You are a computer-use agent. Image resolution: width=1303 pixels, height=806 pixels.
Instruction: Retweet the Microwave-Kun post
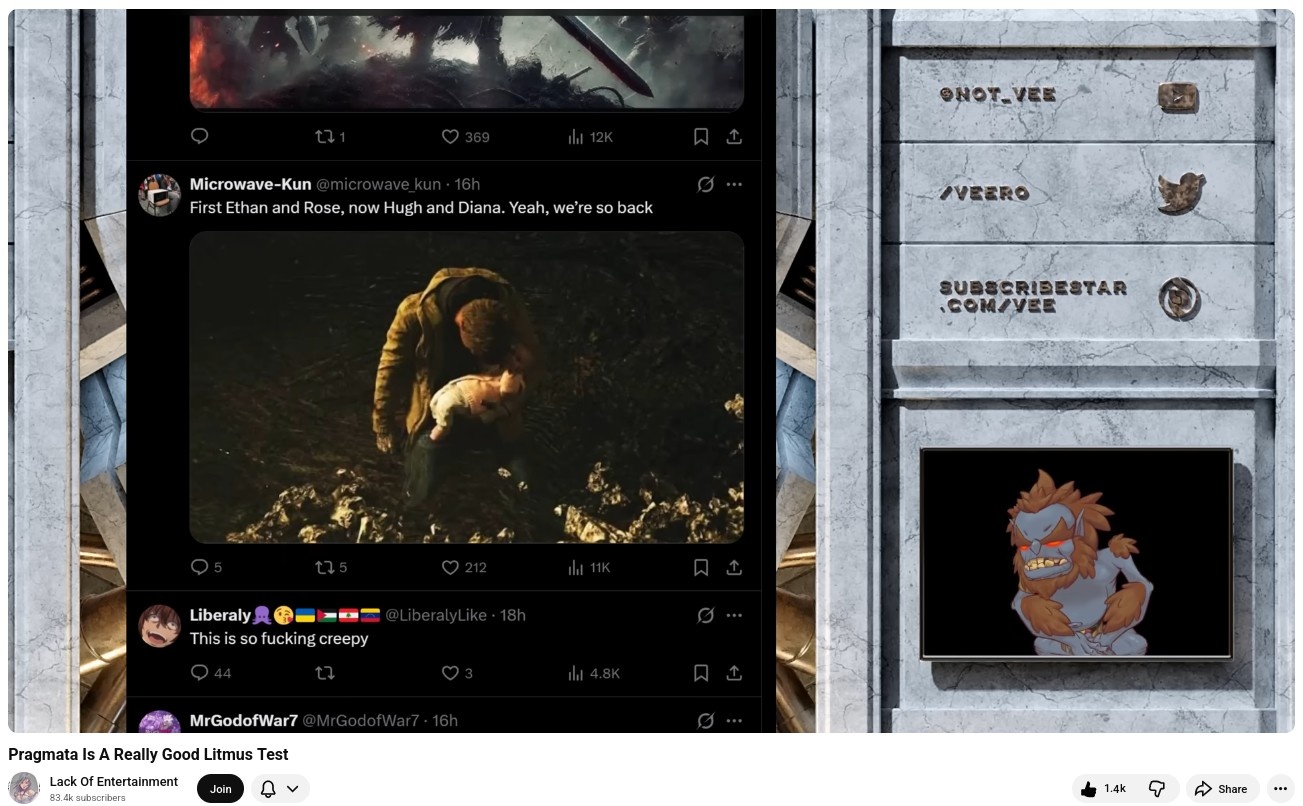(x=324, y=567)
